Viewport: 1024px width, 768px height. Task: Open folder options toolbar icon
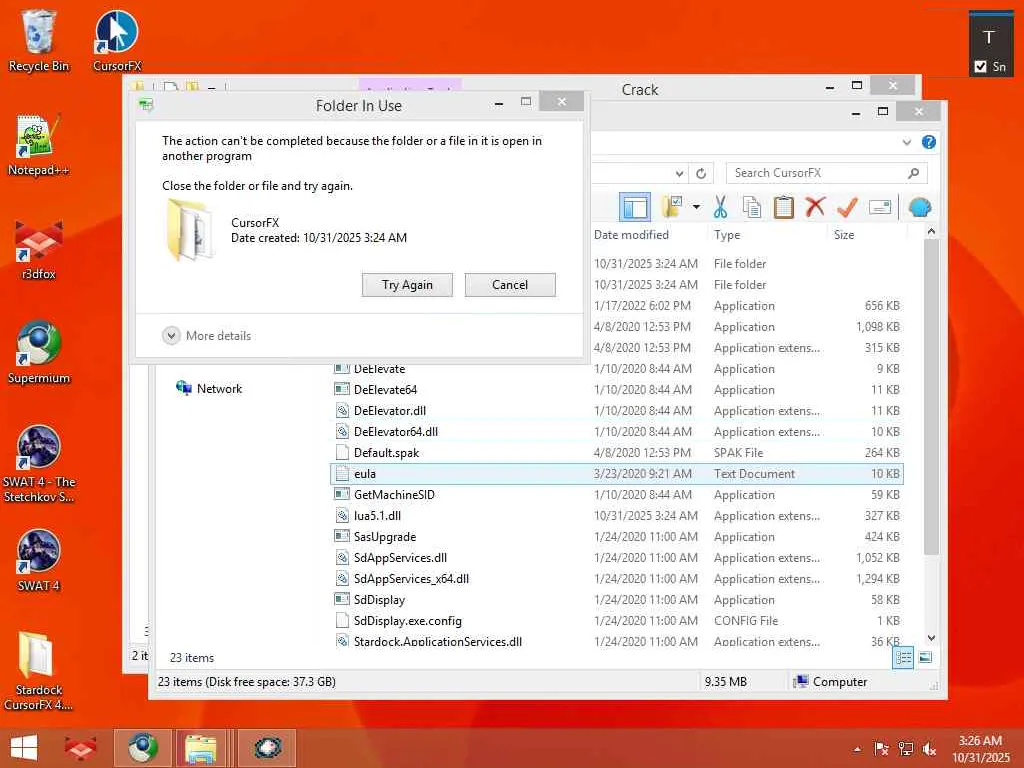tap(672, 207)
